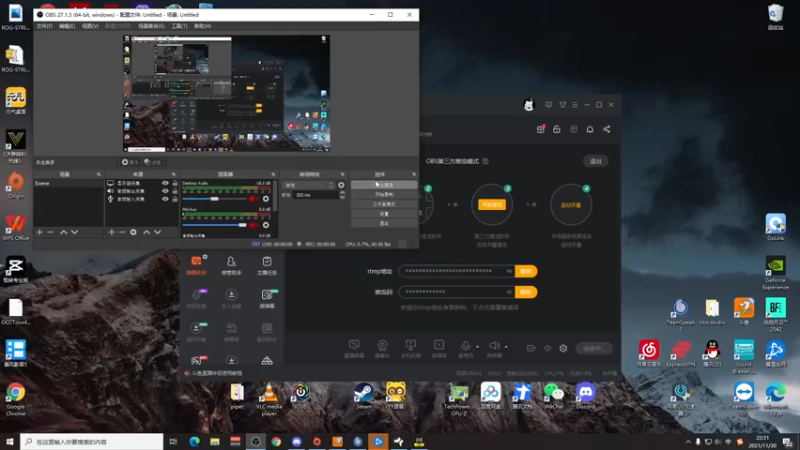Lock the audio output capture source
The width and height of the screenshot is (800, 450).
point(175,191)
